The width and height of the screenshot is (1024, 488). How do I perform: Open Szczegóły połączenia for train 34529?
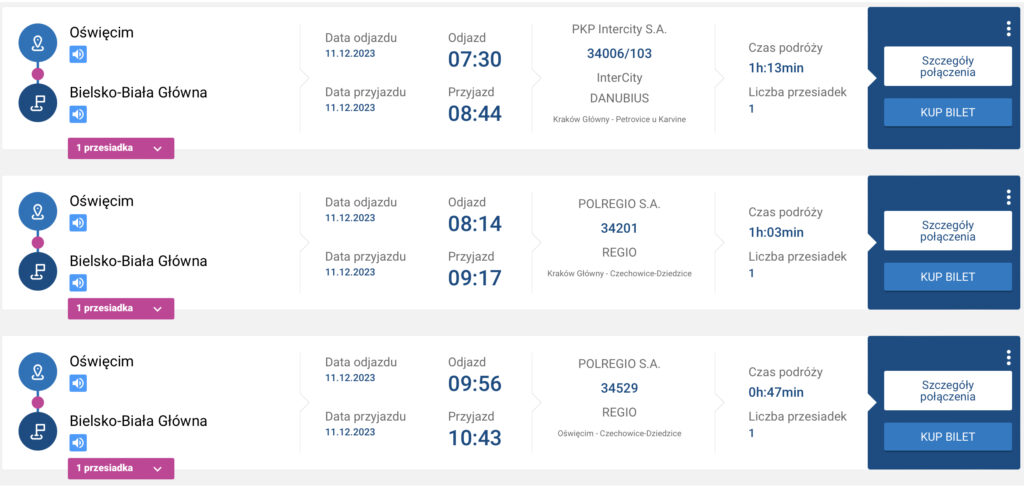coord(948,391)
